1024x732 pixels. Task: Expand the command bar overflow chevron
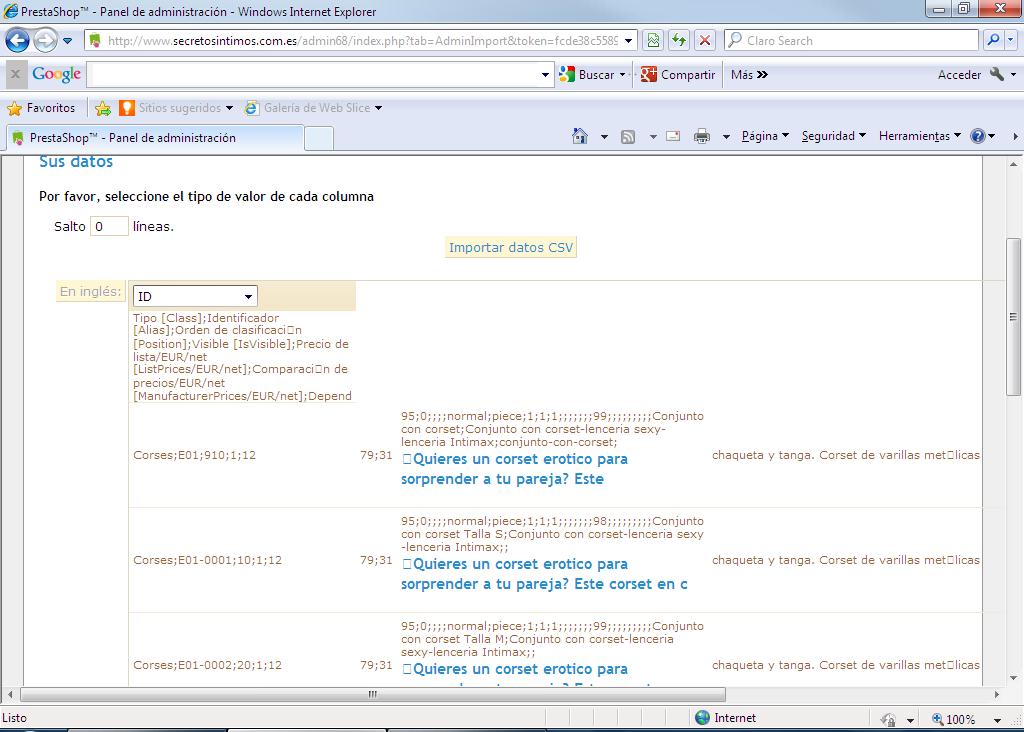pyautogui.click(x=1015, y=136)
